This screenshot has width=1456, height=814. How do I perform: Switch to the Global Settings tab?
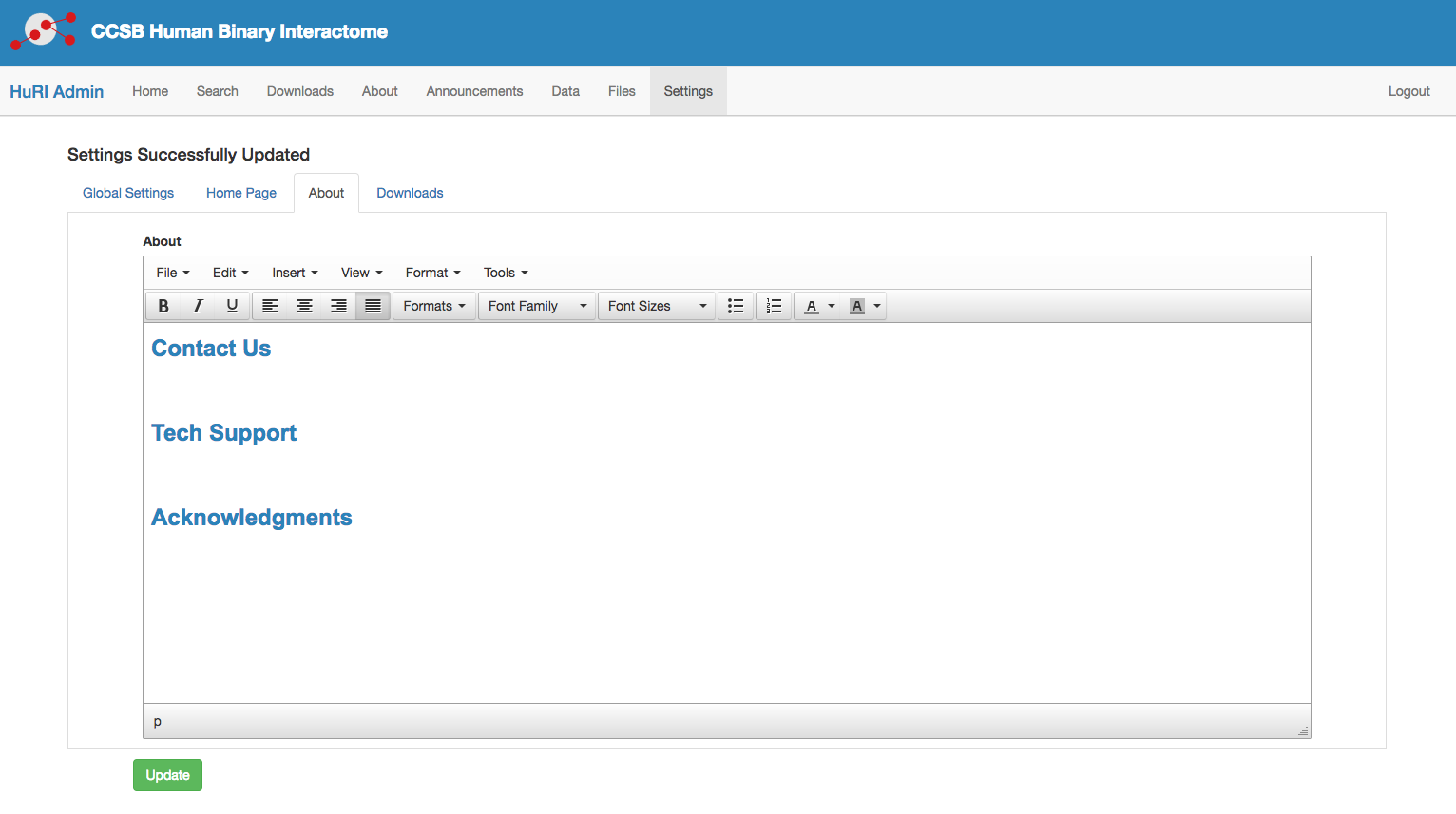pyautogui.click(x=128, y=193)
